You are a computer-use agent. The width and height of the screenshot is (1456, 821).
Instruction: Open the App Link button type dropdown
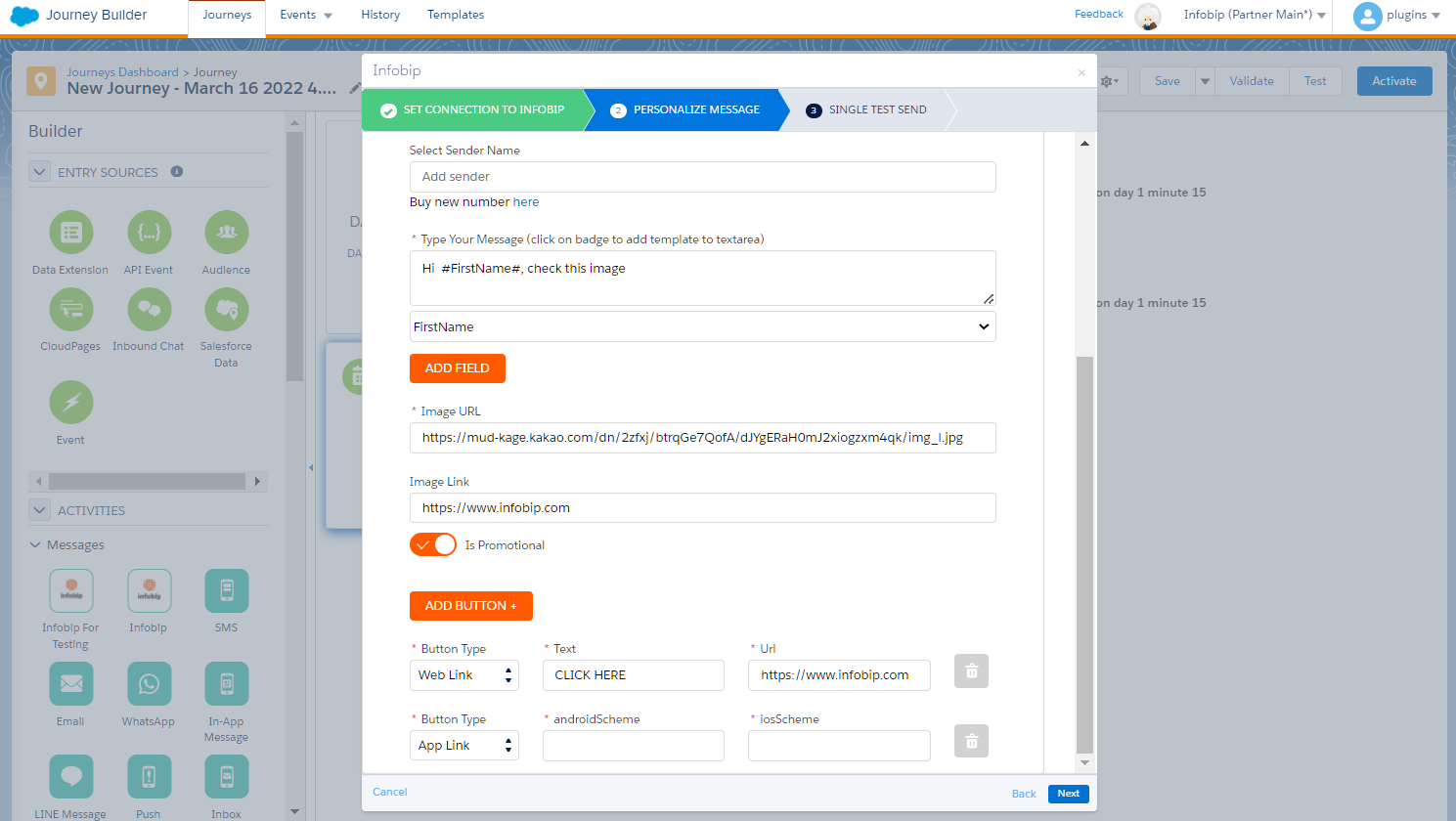[x=463, y=746]
